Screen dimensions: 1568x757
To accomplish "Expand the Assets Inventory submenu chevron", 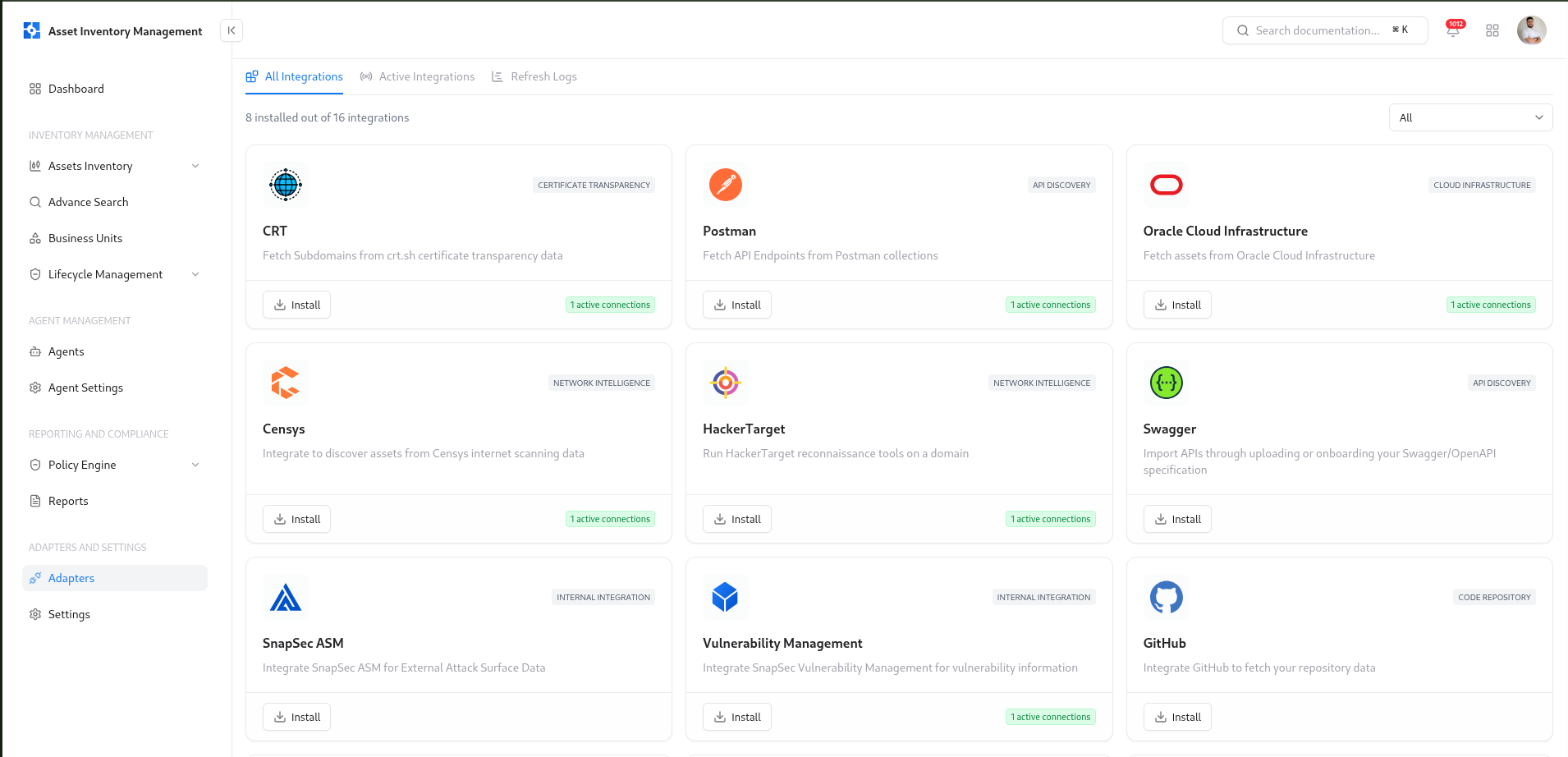I will pyautogui.click(x=195, y=166).
